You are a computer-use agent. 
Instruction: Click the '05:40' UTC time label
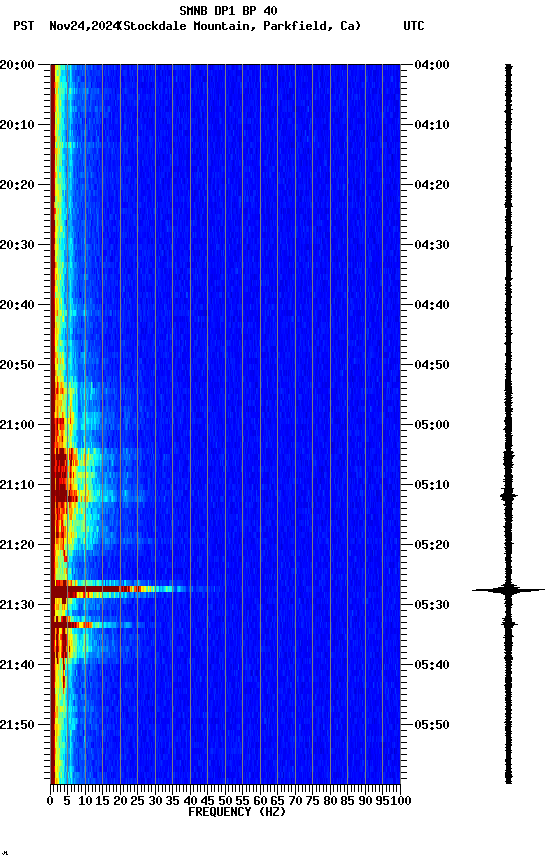[x=432, y=665]
